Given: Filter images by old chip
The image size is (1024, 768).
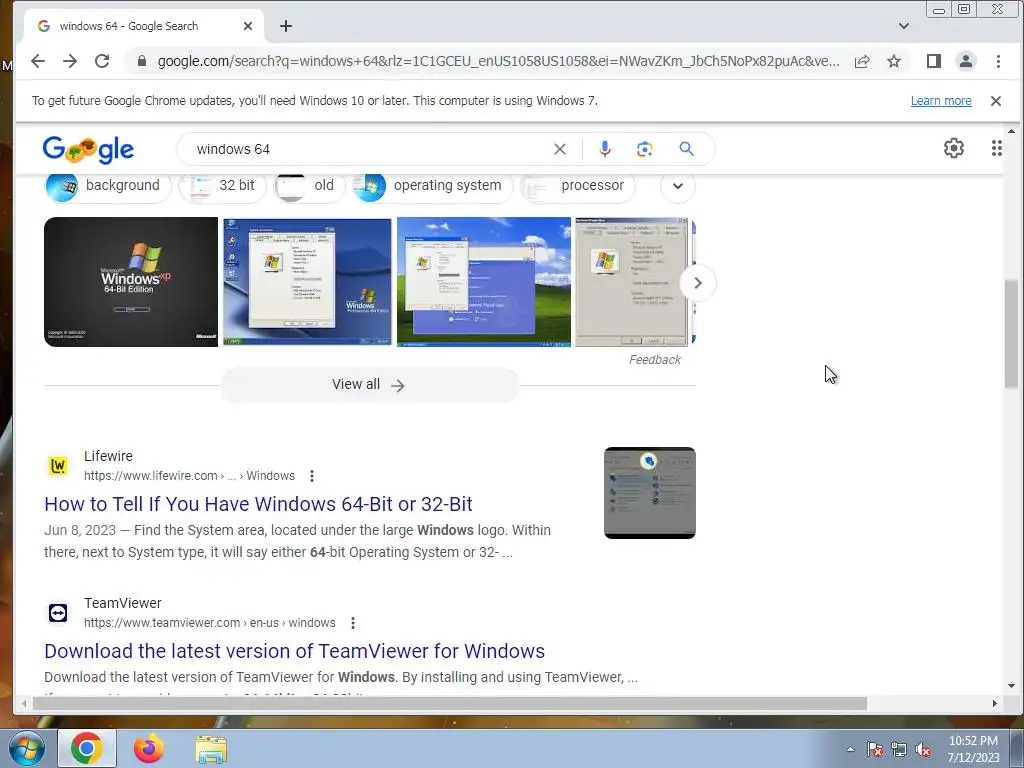Looking at the screenshot, I should pos(309,186).
